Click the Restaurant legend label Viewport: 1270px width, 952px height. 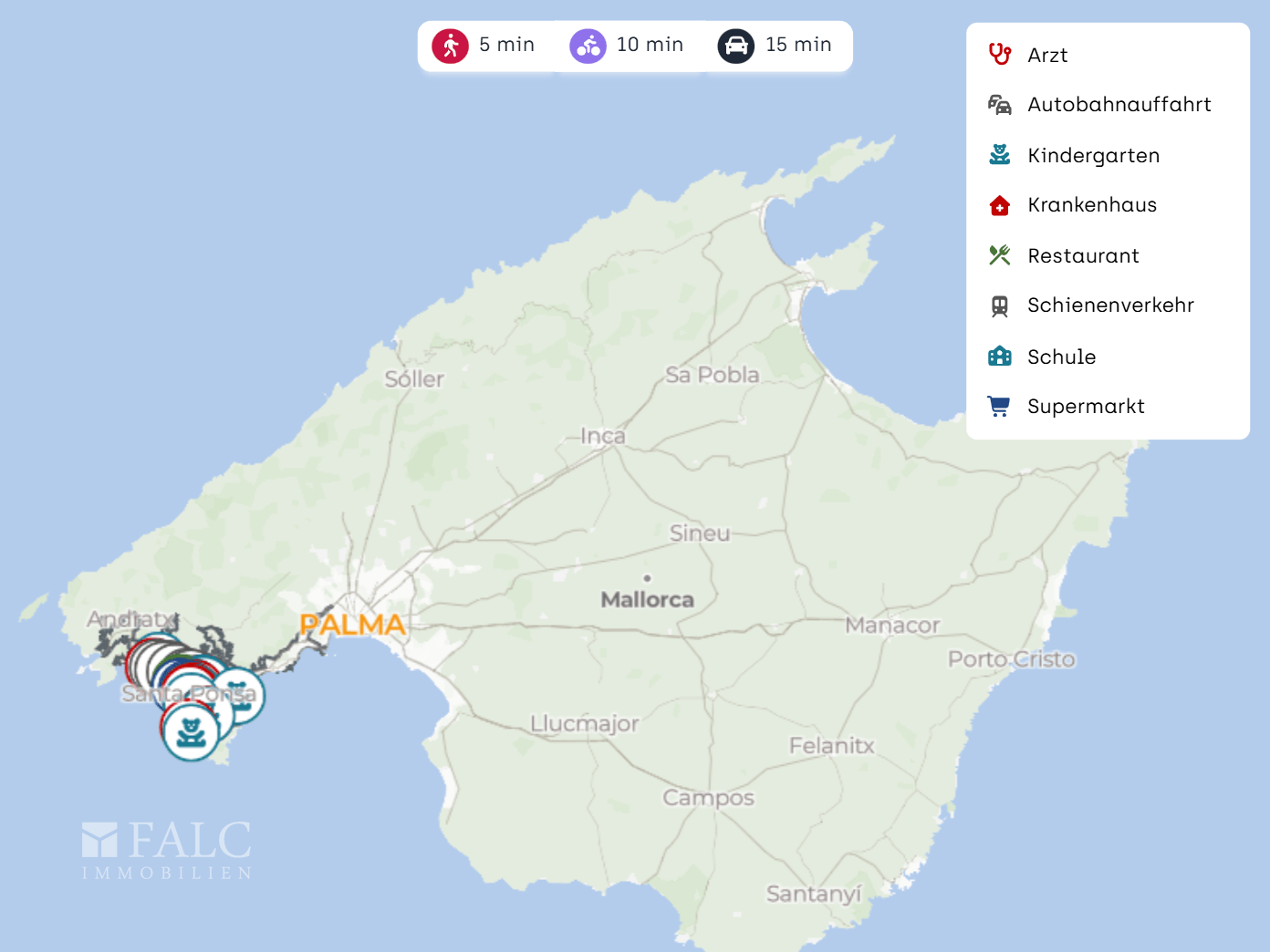tap(1083, 256)
